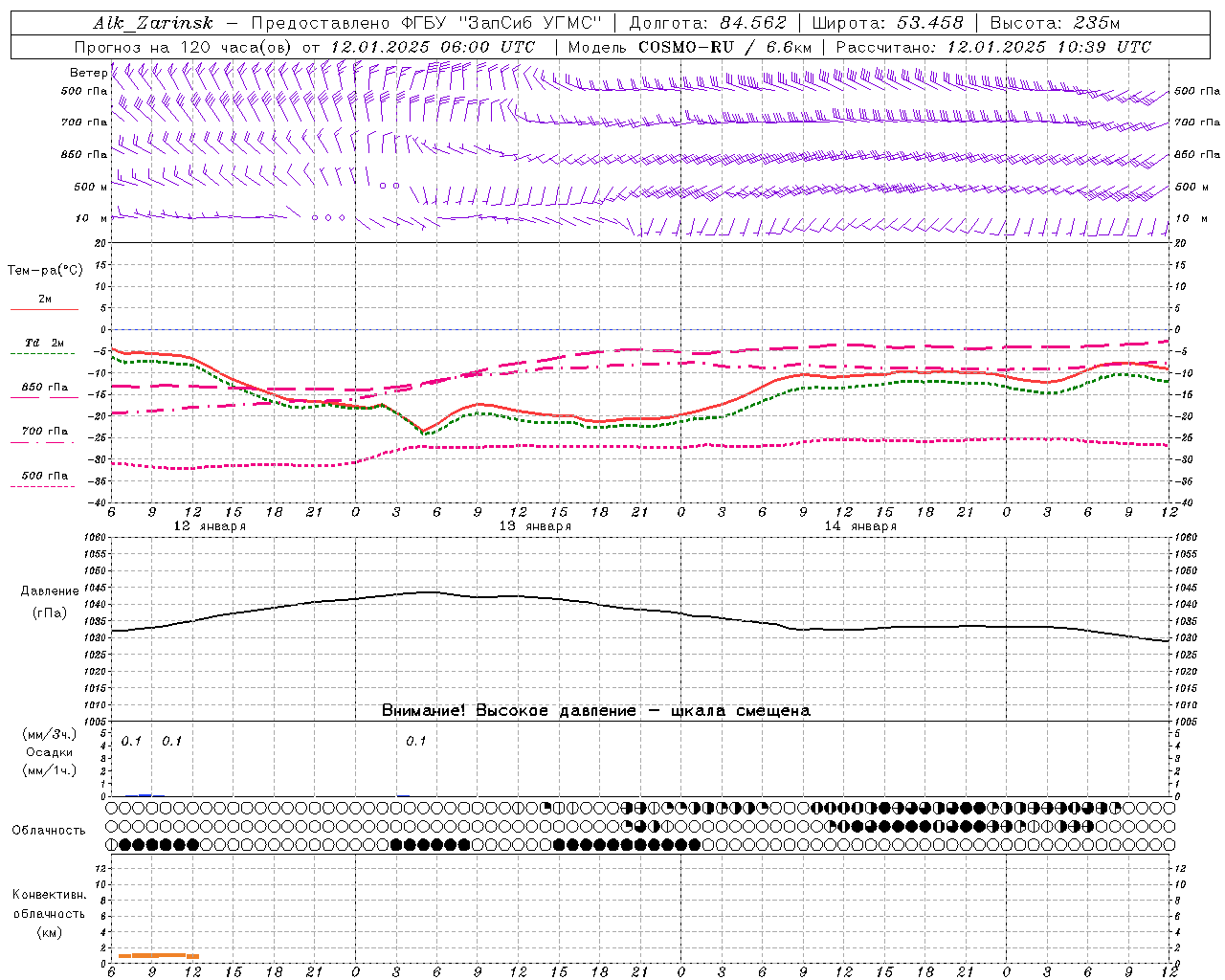The width and height of the screenshot is (1225, 980).
Task: Click the start time "12.01.2025 06:00 UTC"
Action: point(433,47)
